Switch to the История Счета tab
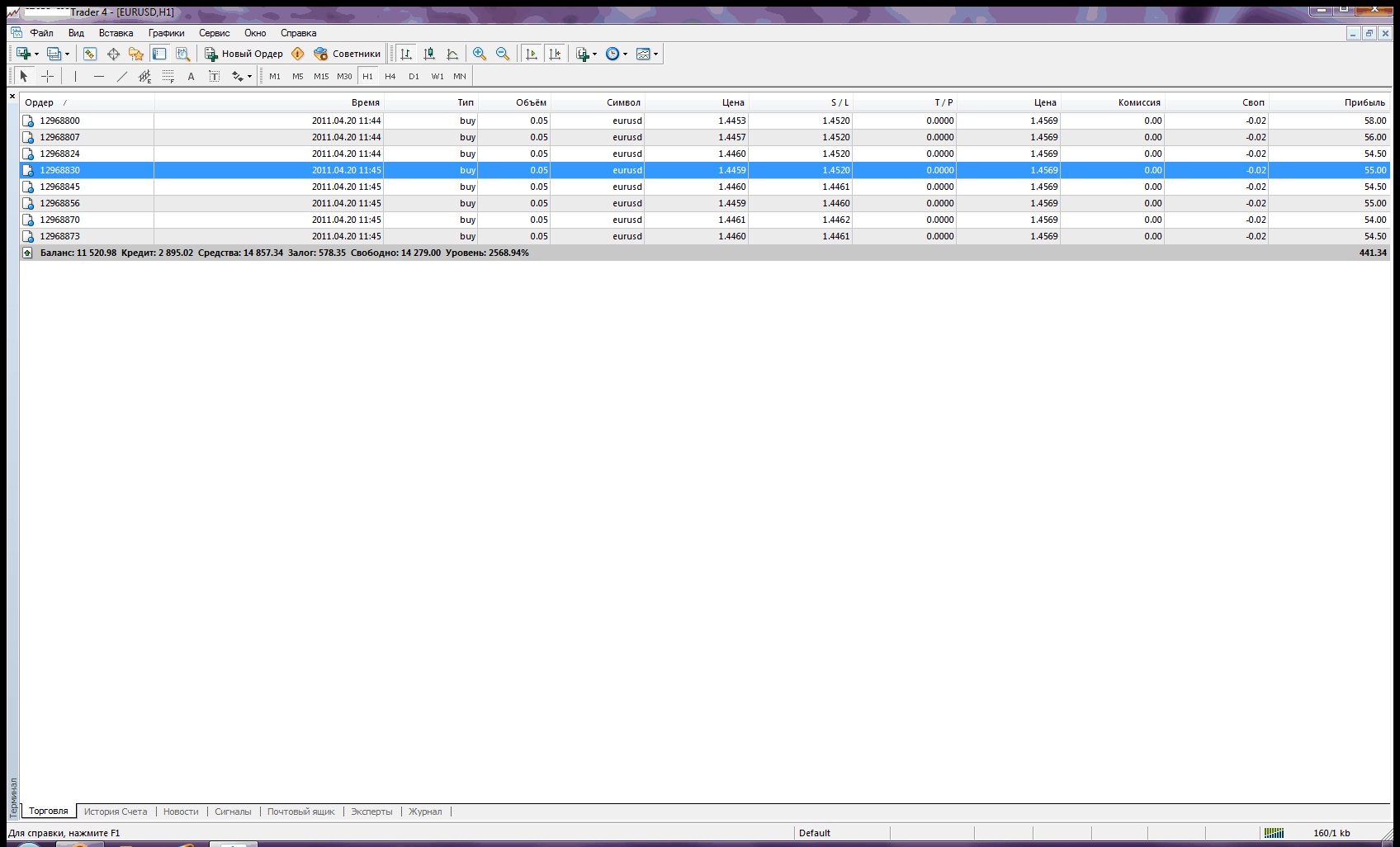Image resolution: width=1400 pixels, height=847 pixels. coord(116,812)
